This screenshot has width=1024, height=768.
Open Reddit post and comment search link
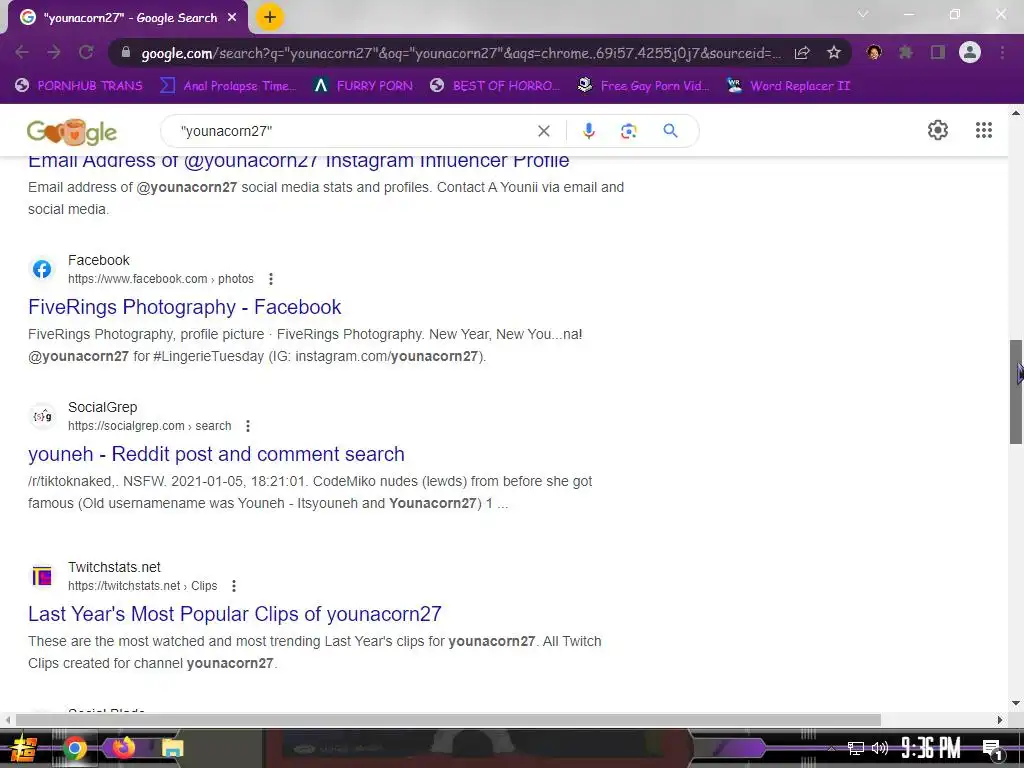[x=216, y=454]
